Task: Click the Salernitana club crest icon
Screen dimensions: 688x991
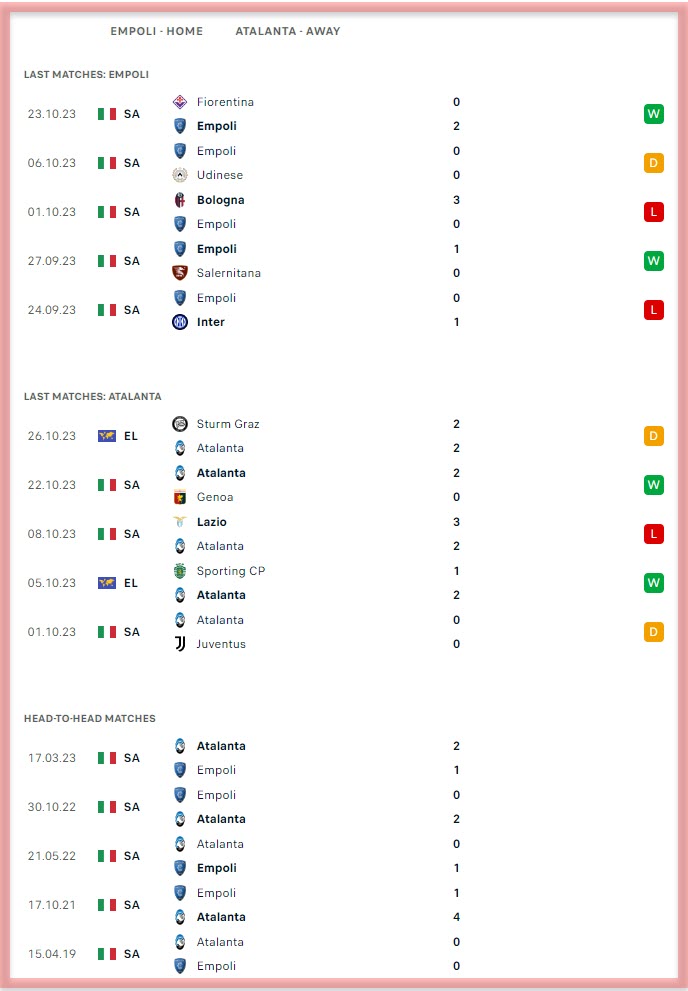Action: (180, 273)
